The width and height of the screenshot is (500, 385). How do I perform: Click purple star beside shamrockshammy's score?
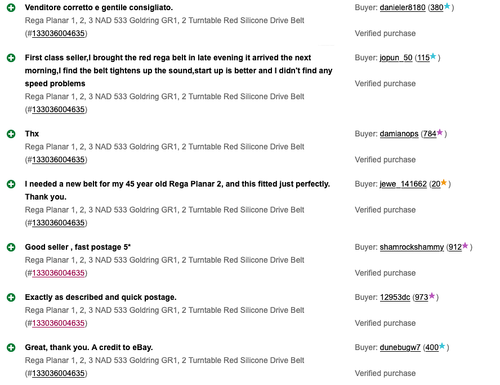(465, 246)
